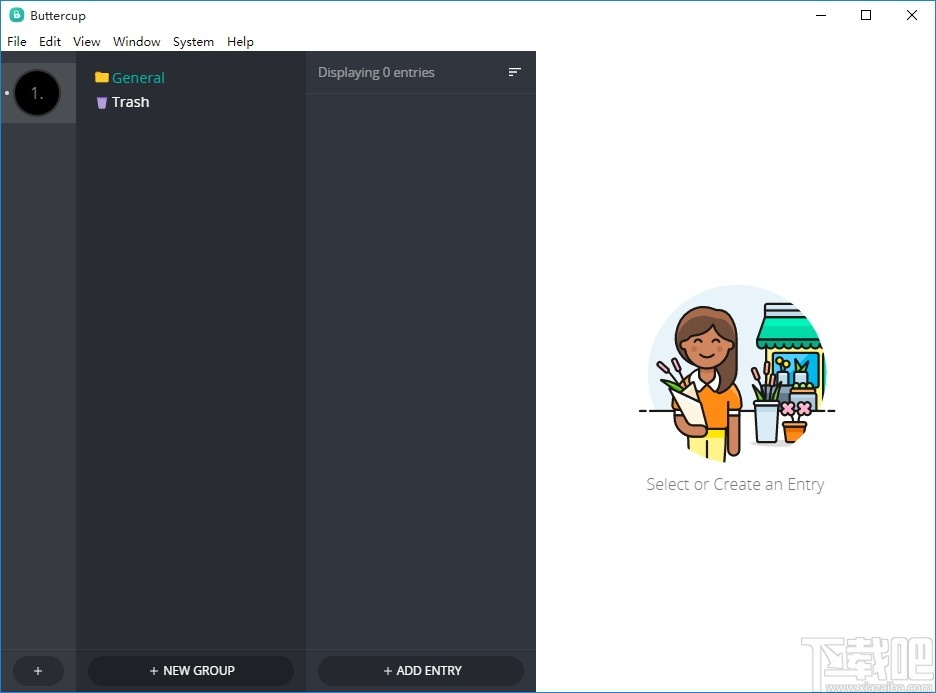The image size is (936, 693).
Task: Open the Window menu
Action: 137,42
